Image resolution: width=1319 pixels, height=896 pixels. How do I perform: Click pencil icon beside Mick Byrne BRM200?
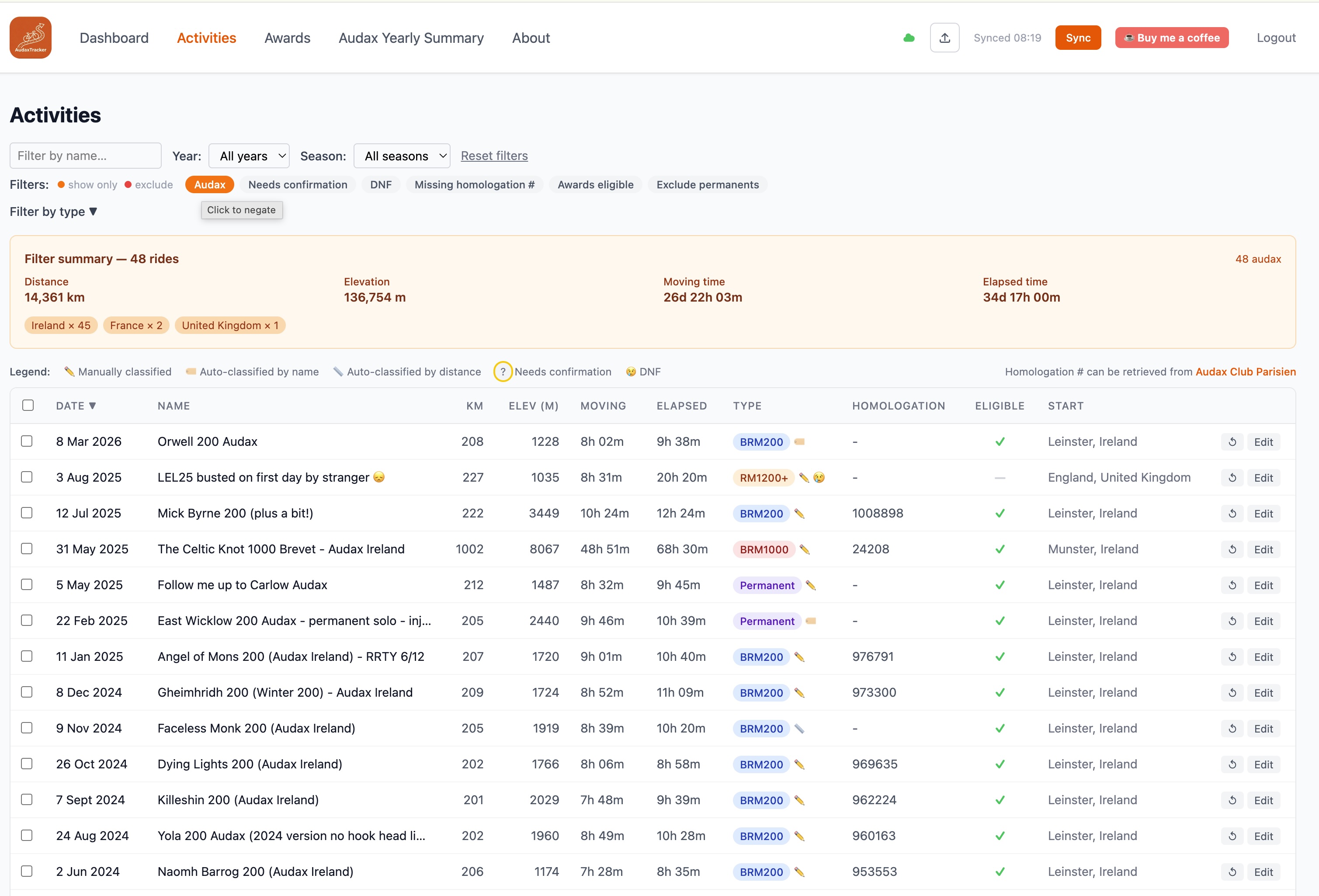pyautogui.click(x=799, y=514)
